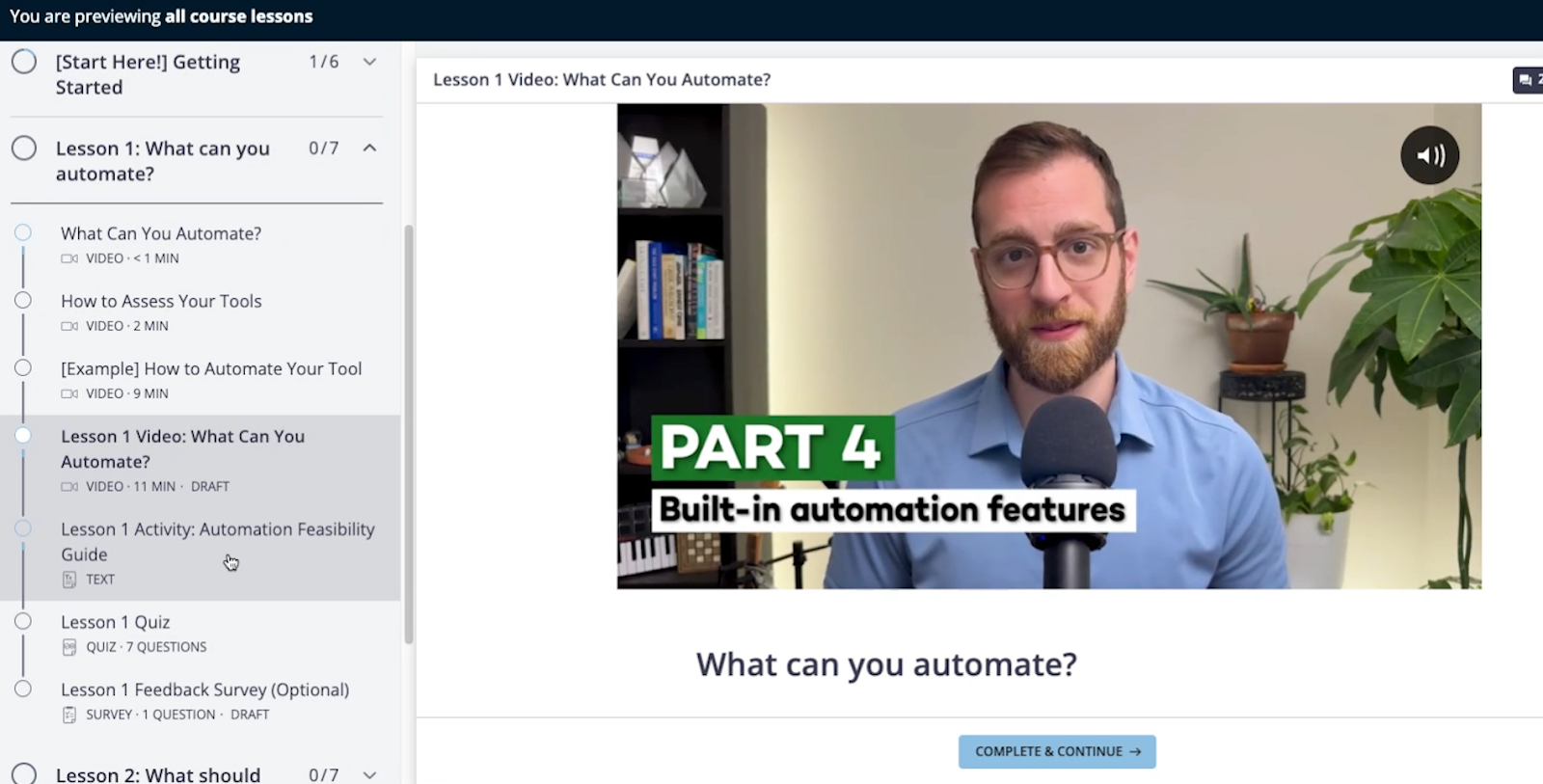The image size is (1543, 784).
Task: Click the DRAFT label next to 11 MIN
Action: [x=210, y=487]
